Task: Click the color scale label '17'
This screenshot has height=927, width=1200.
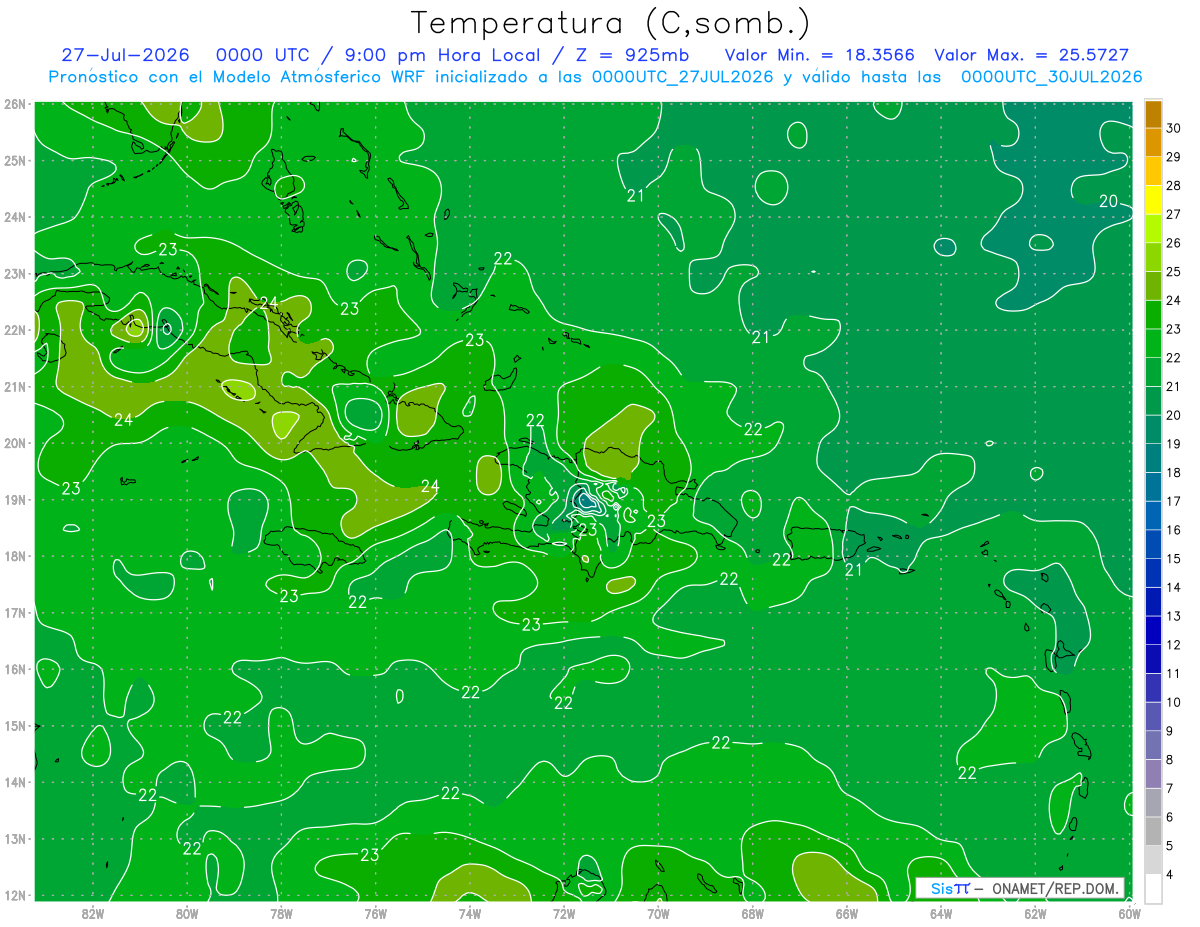Action: coord(1173,501)
